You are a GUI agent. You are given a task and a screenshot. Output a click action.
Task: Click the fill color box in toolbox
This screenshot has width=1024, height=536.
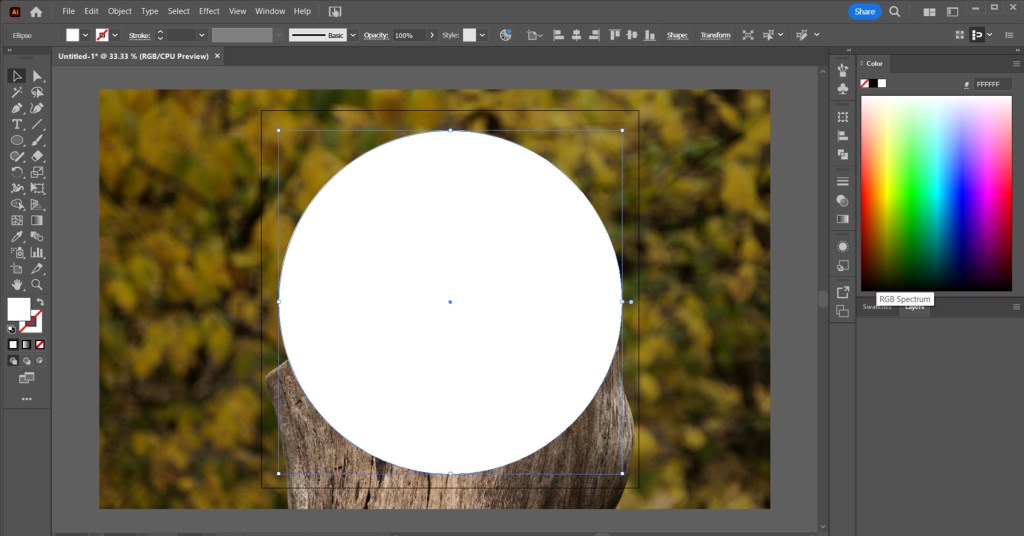pos(18,309)
